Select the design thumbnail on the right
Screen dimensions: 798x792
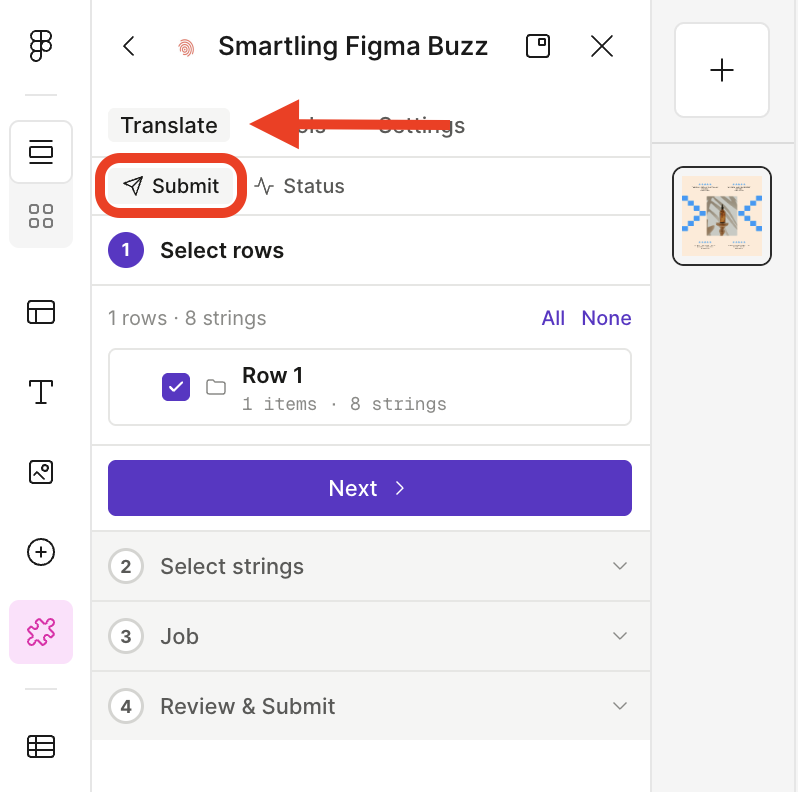[722, 216]
